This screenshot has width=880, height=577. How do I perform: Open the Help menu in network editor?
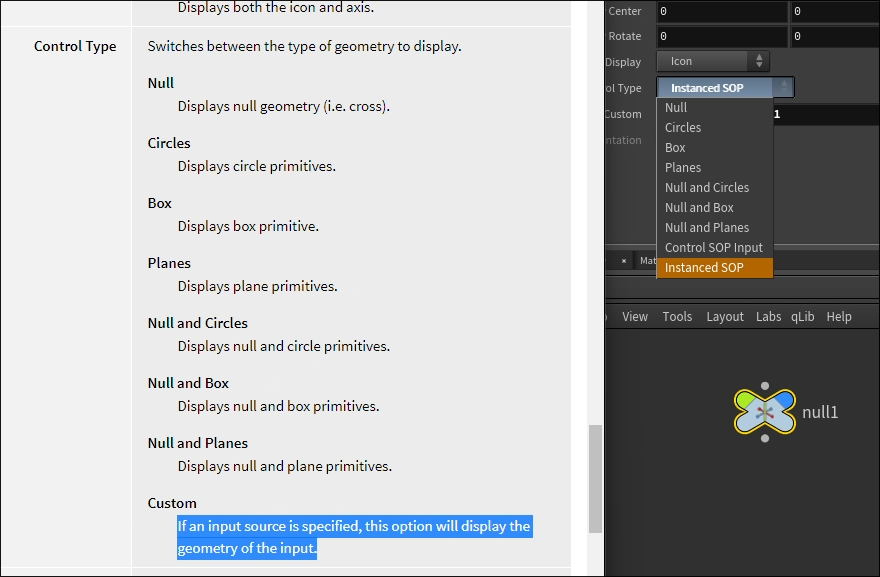(838, 317)
